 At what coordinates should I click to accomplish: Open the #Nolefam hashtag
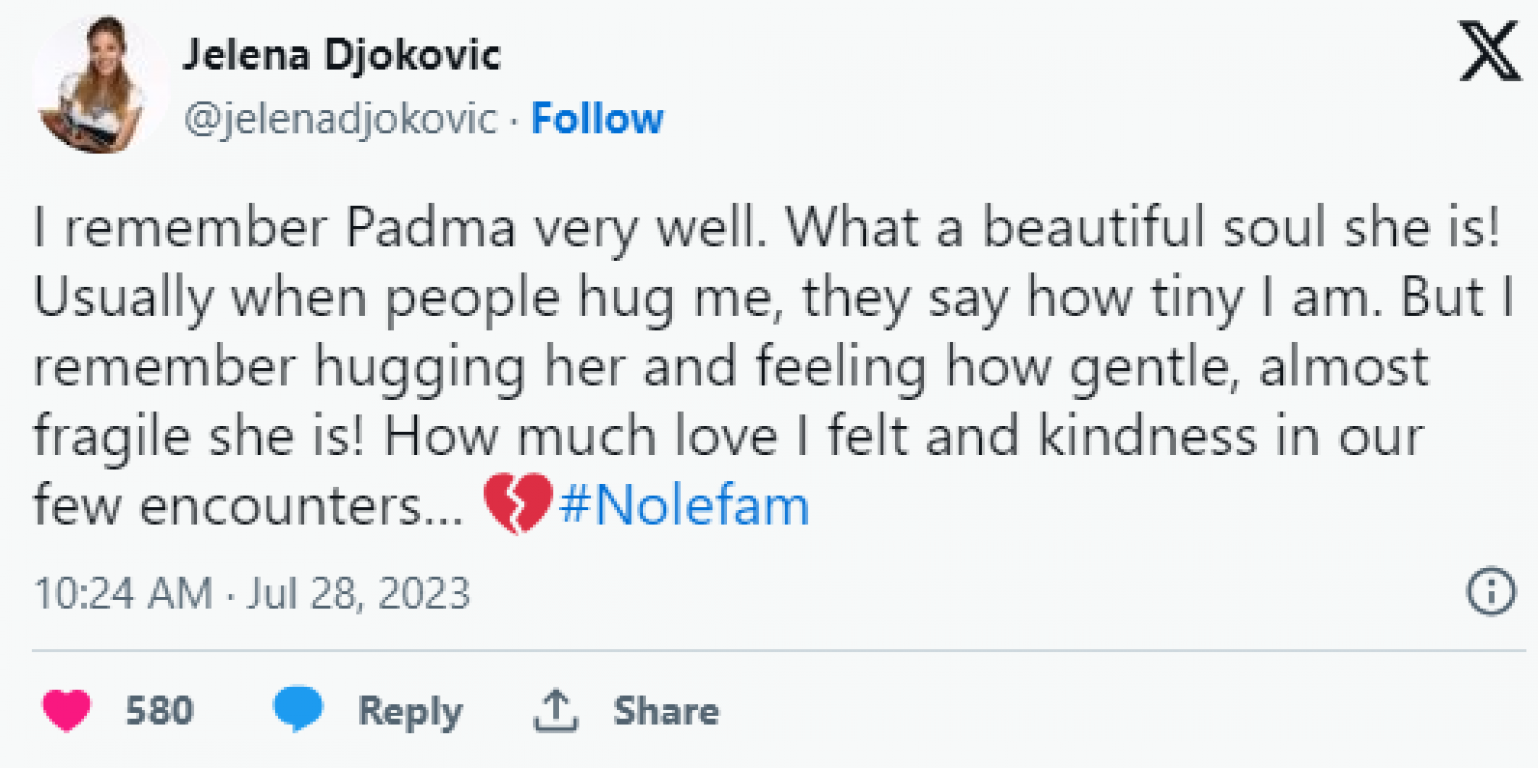684,506
